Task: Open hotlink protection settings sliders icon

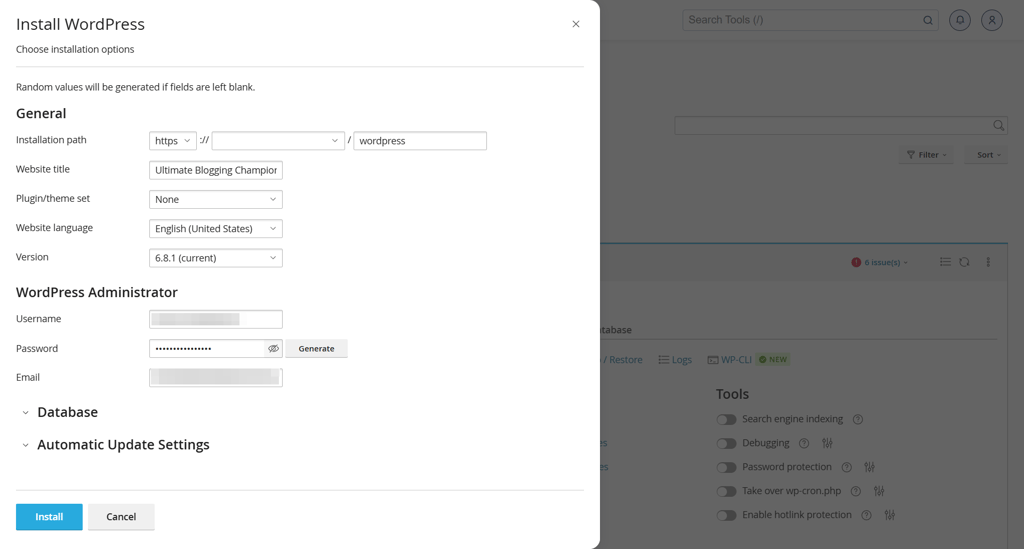Action: [889, 515]
